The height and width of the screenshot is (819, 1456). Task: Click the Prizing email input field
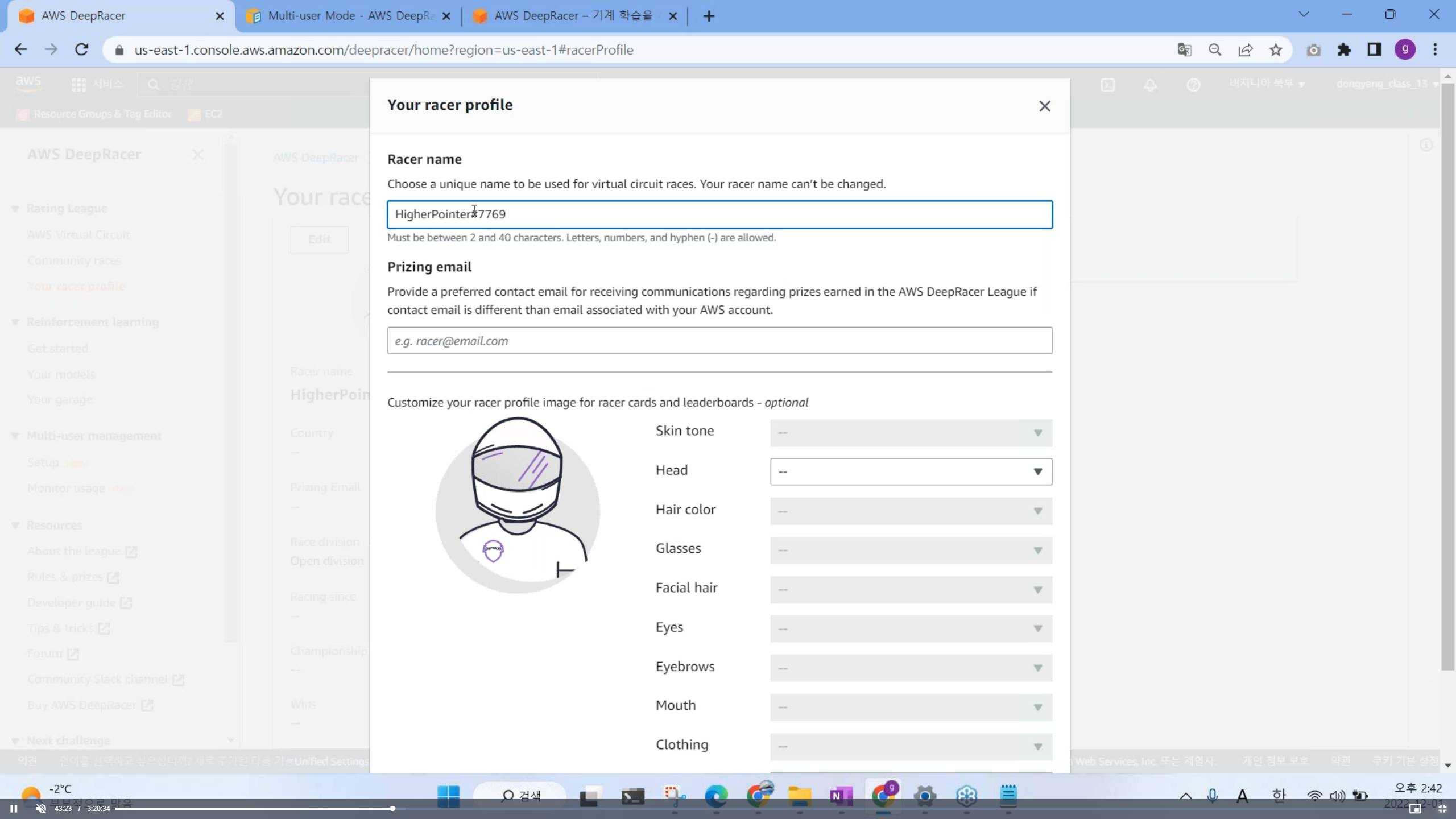click(719, 341)
